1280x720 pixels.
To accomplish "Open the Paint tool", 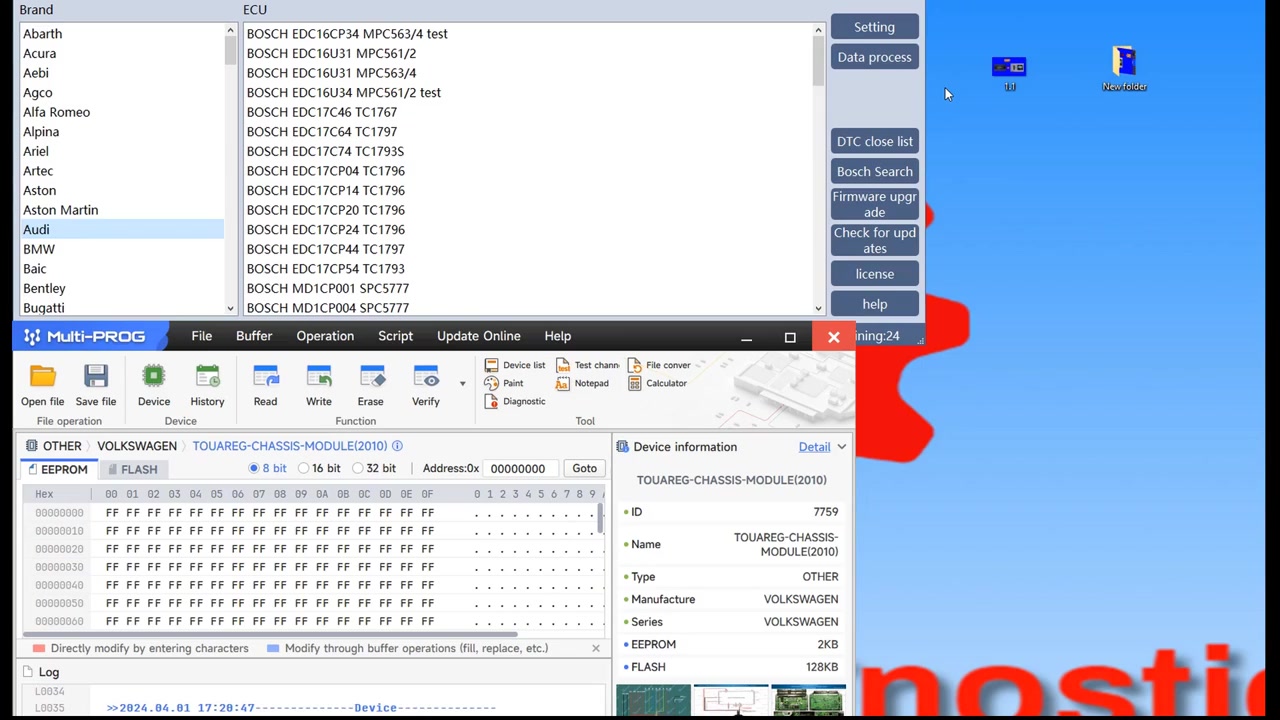I will tap(504, 383).
